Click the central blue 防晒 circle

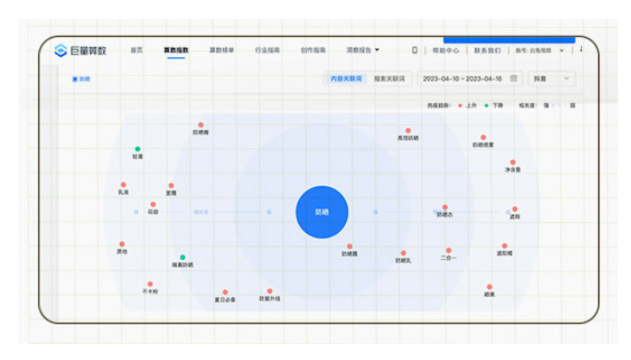[x=322, y=212]
